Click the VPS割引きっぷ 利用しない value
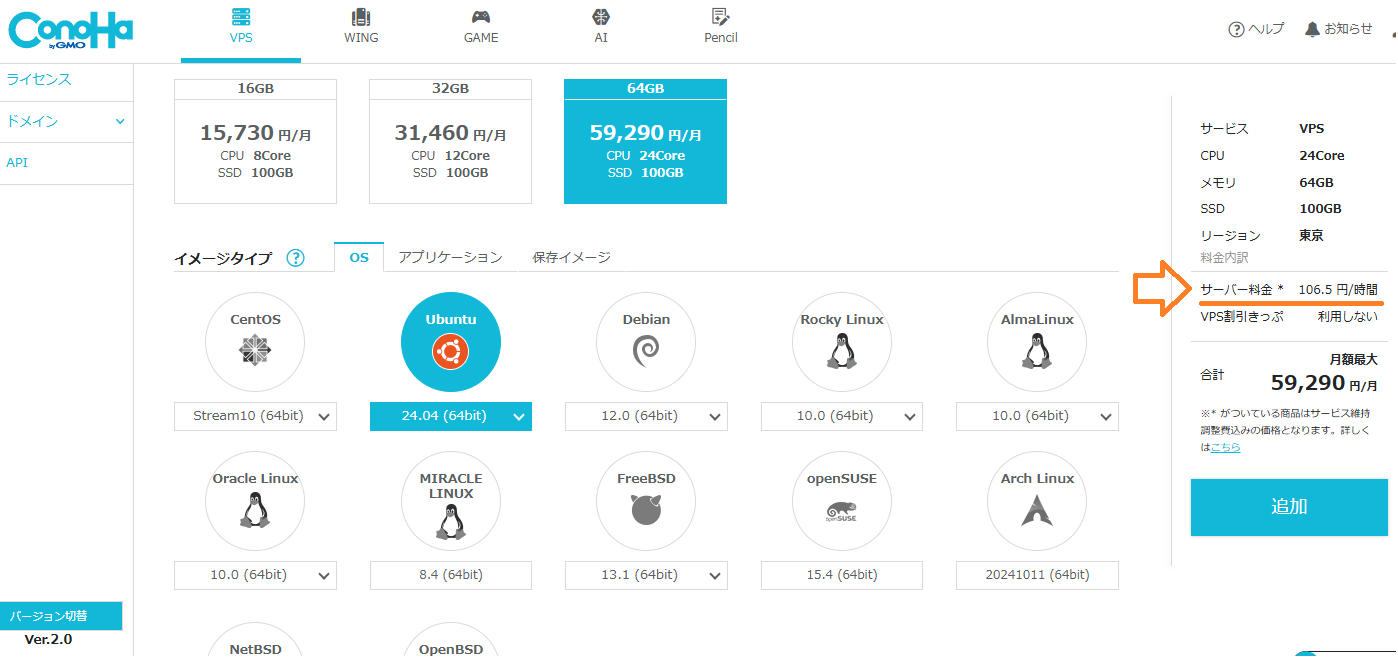Viewport: 1398px width, 660px height. (x=1347, y=316)
